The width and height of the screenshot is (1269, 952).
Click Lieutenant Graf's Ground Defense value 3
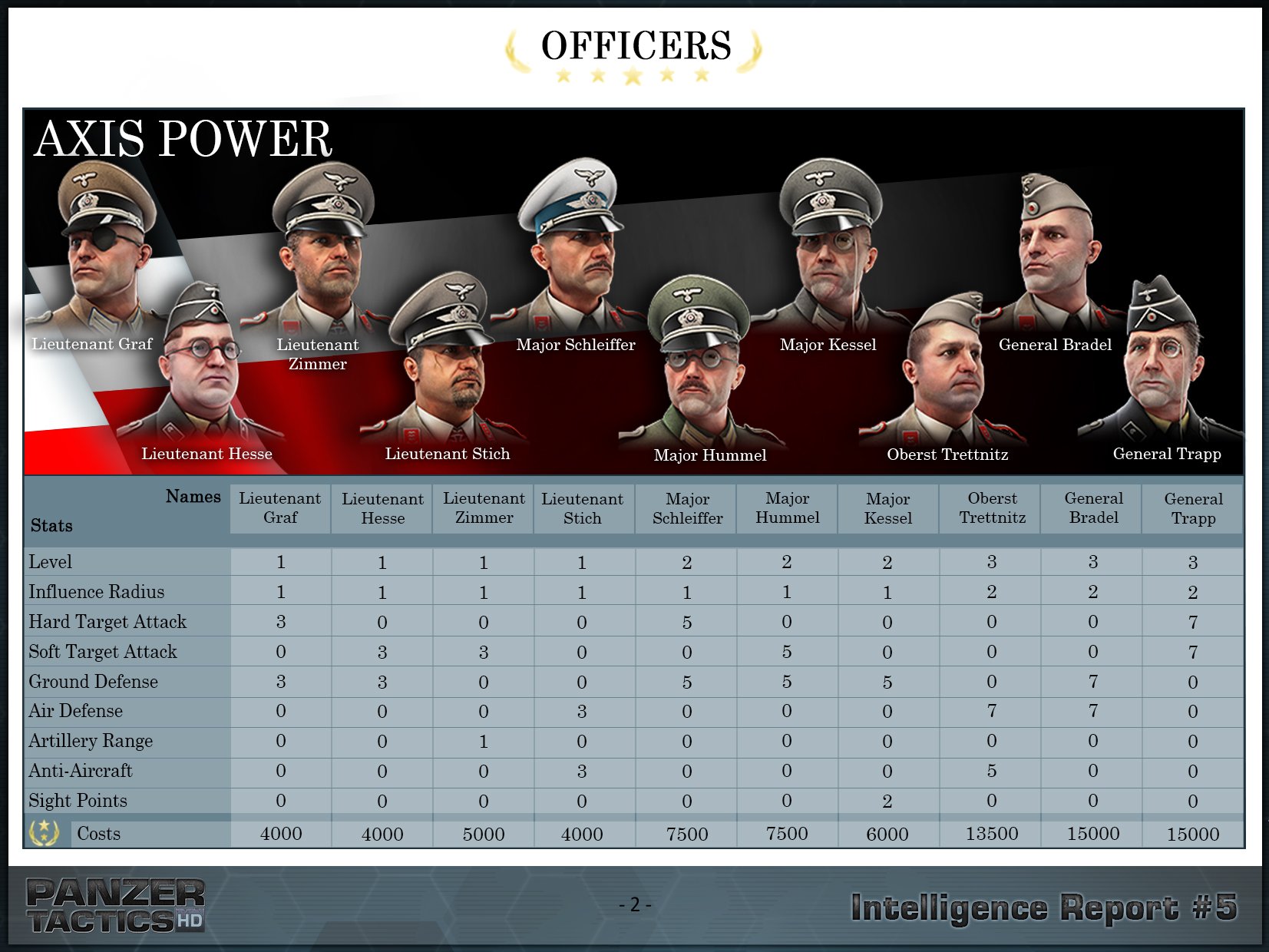tap(281, 682)
